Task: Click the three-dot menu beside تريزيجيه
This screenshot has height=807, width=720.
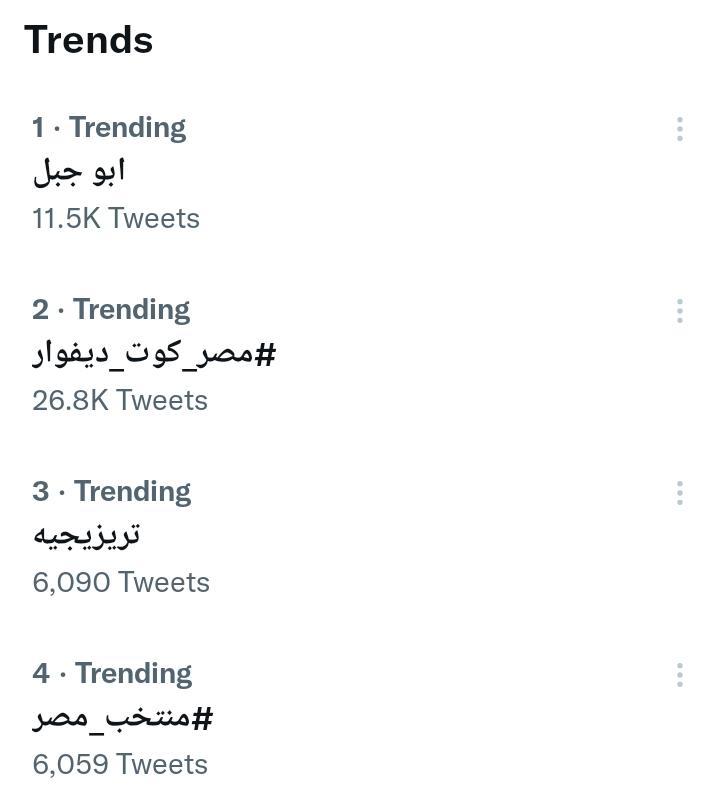Action: coord(680,493)
